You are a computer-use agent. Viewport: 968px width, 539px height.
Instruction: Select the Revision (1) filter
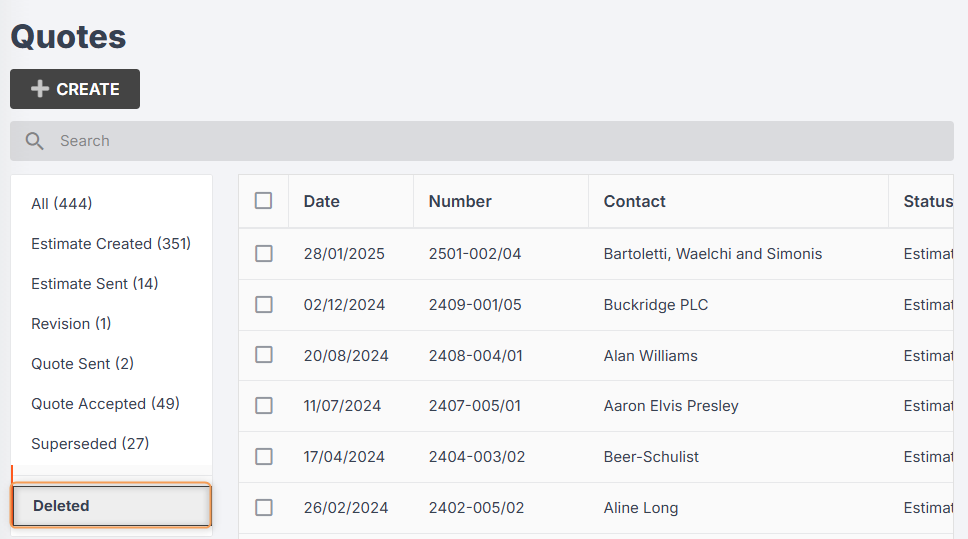71,324
